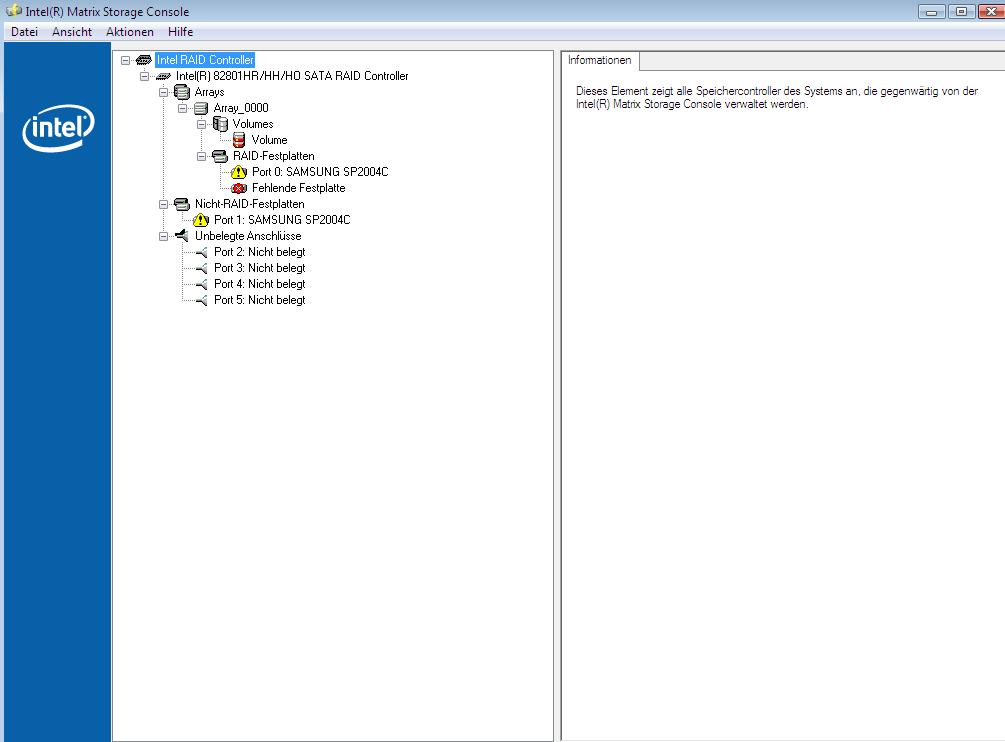Click the red Volume status icon
The image size is (1005, 742).
point(239,140)
